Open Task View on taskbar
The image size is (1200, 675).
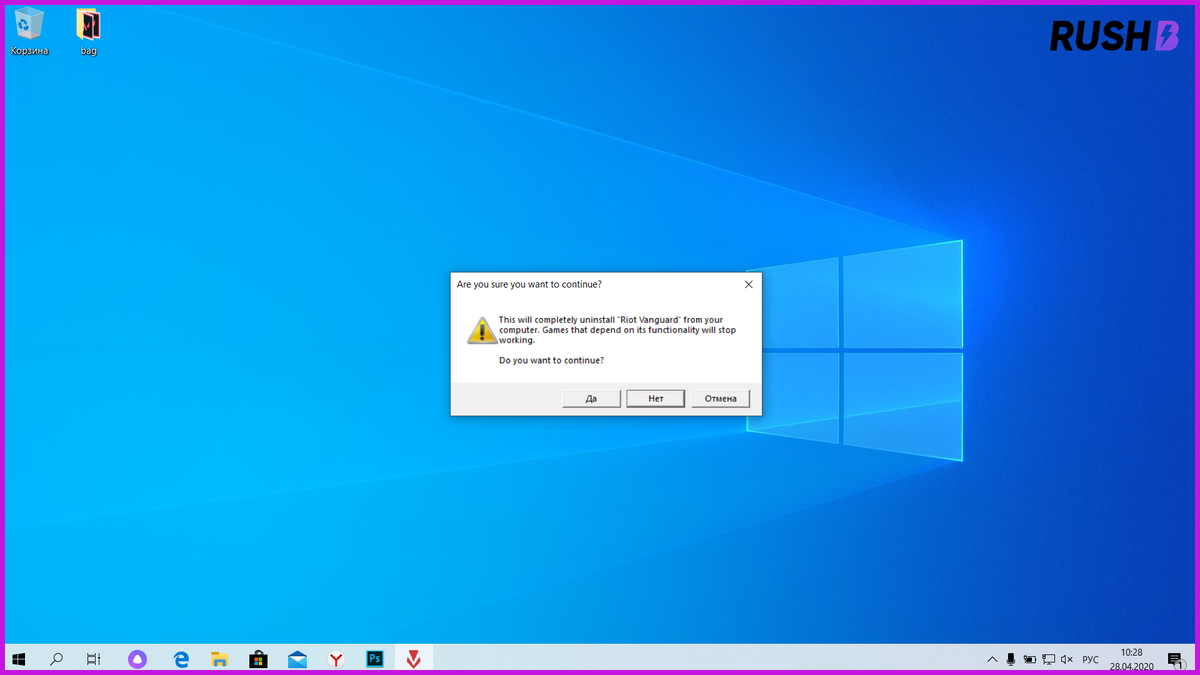[93, 659]
